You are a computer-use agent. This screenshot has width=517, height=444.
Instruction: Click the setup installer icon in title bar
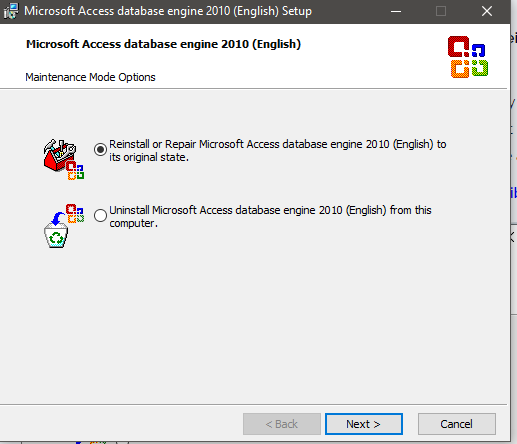[11, 11]
